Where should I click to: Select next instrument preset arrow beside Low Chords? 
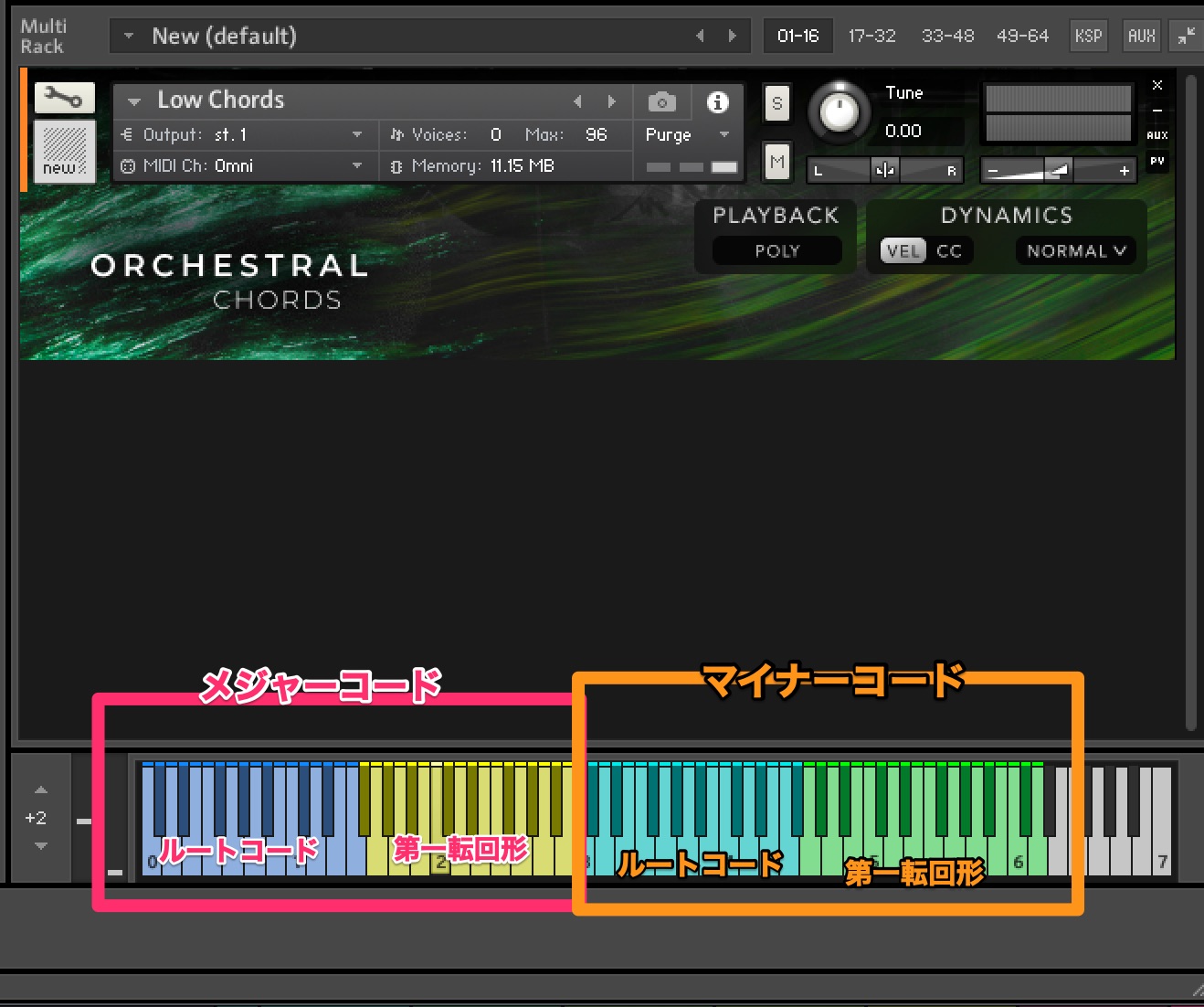point(612,101)
